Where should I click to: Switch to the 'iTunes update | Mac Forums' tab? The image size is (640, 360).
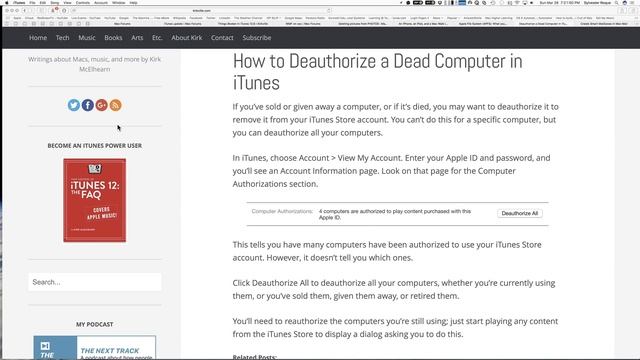click(182, 24)
